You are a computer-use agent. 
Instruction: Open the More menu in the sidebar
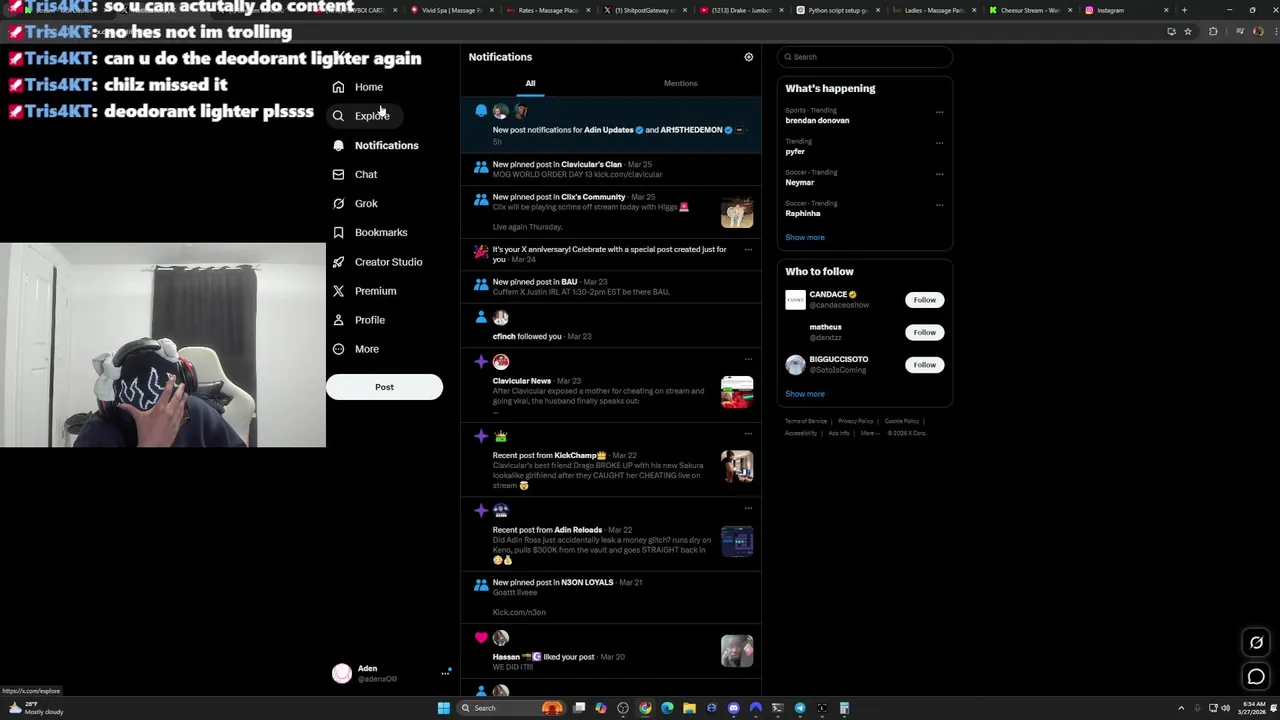point(356,349)
